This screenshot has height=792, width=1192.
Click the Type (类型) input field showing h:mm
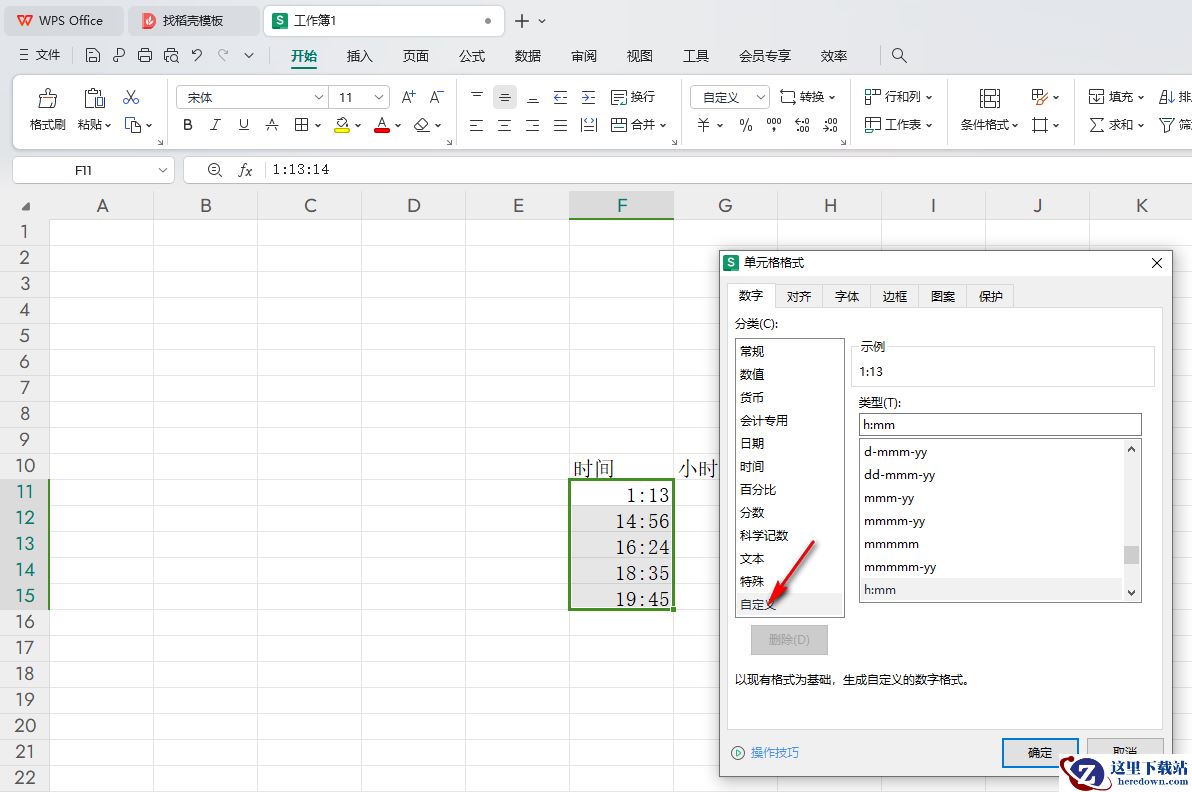(x=1000, y=425)
